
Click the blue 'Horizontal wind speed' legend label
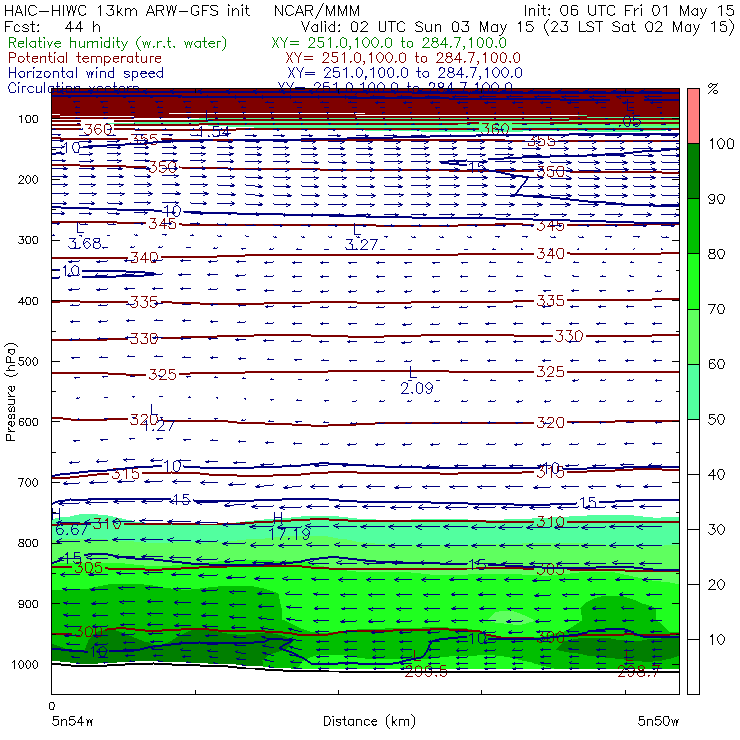click(86, 73)
